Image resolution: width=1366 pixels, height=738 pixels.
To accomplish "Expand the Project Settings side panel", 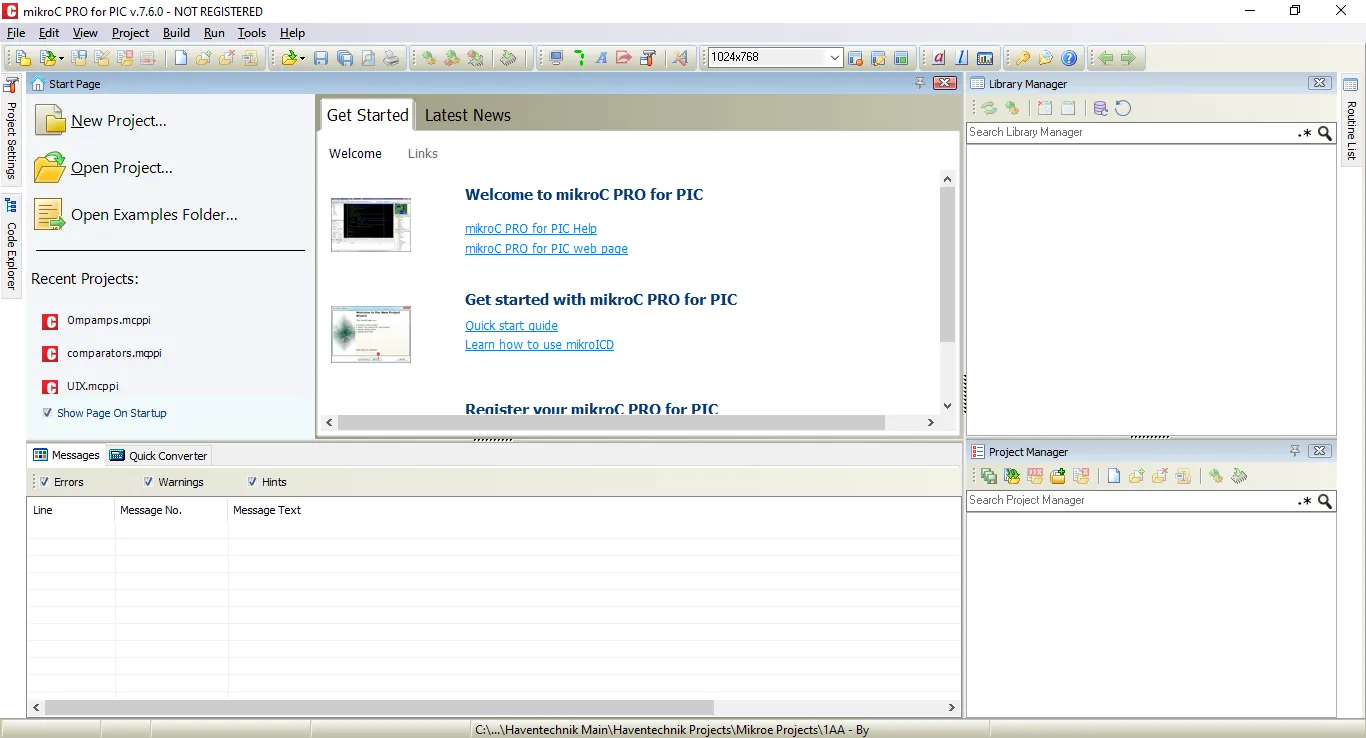I will click(12, 131).
